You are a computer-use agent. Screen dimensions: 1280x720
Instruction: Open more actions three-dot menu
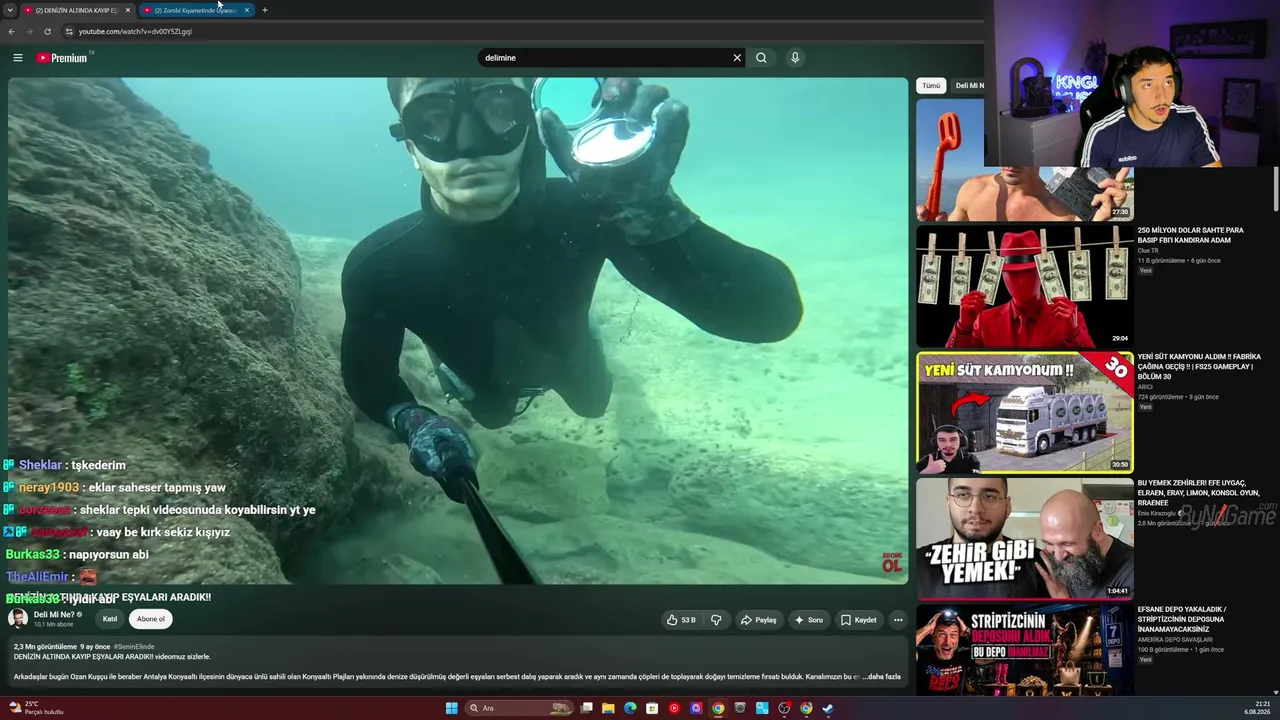(898, 620)
